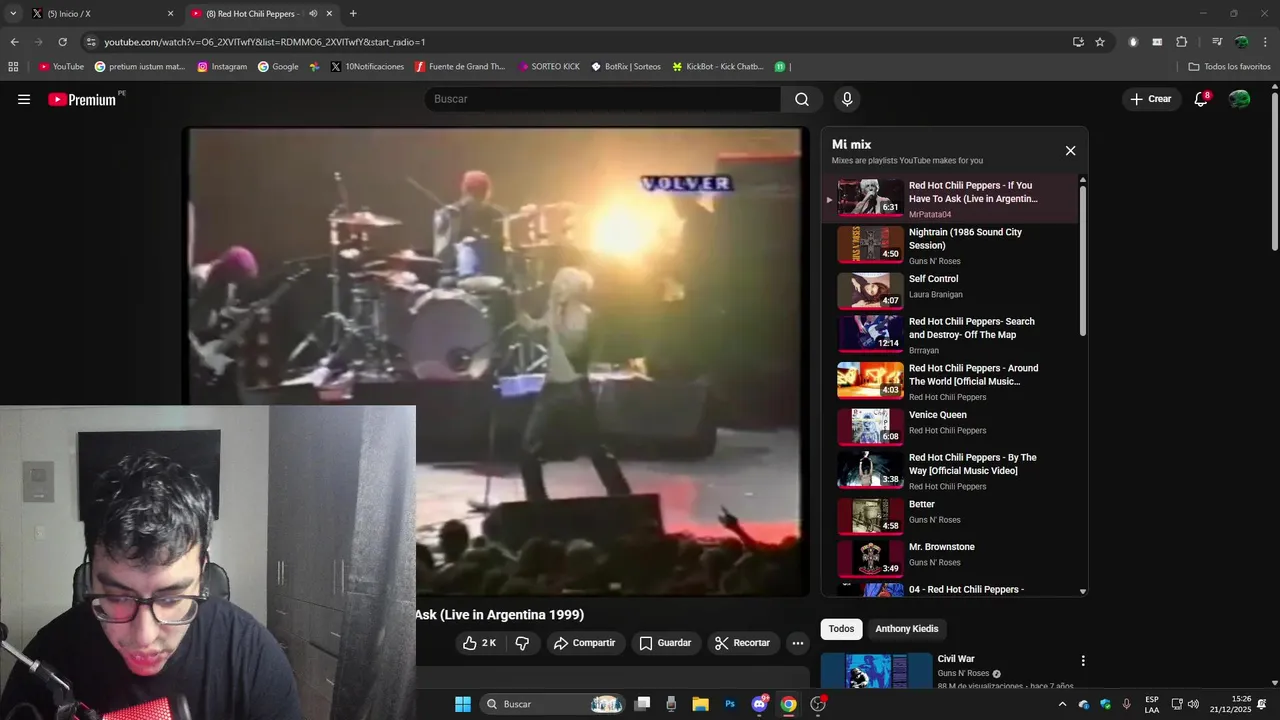This screenshot has width=1280, height=720.
Task: Mute the Red Hot Chili Peppers tab audio
Action: (313, 14)
